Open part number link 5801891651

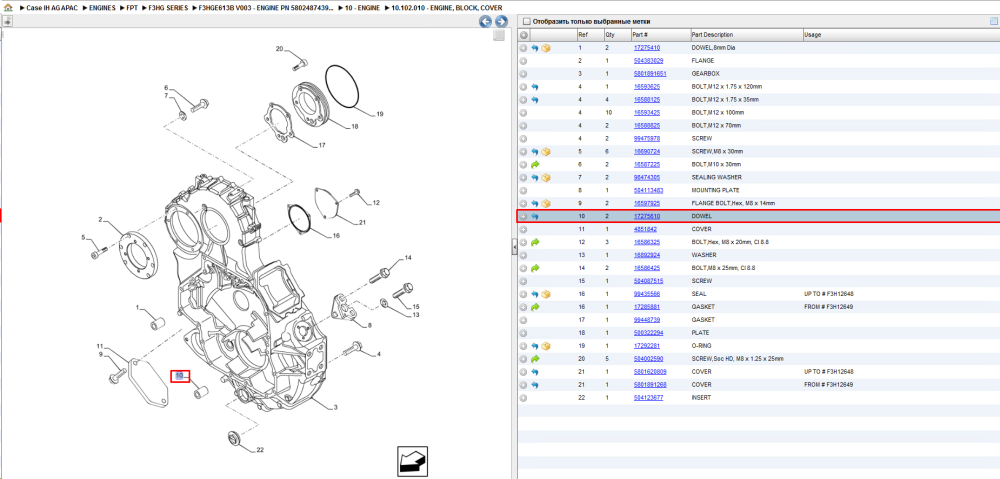tap(650, 74)
